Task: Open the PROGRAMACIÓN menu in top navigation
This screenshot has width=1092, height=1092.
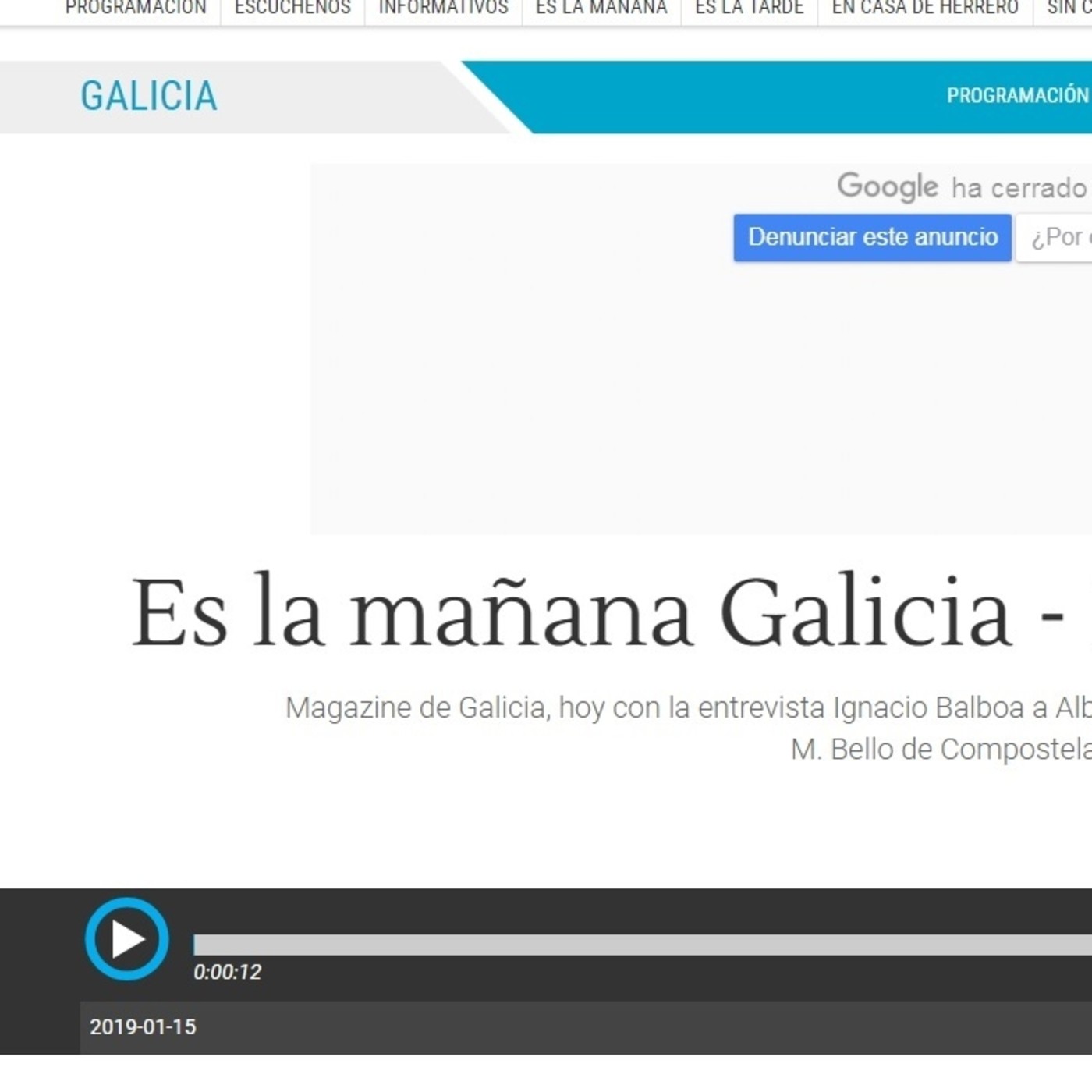Action: pyautogui.click(x=136, y=9)
